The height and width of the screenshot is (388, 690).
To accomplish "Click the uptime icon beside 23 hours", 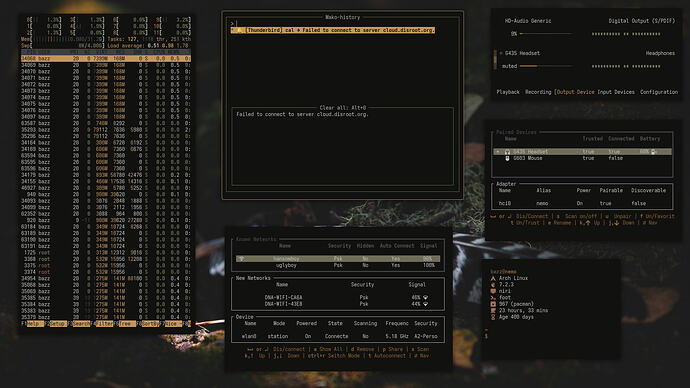I will (493, 311).
